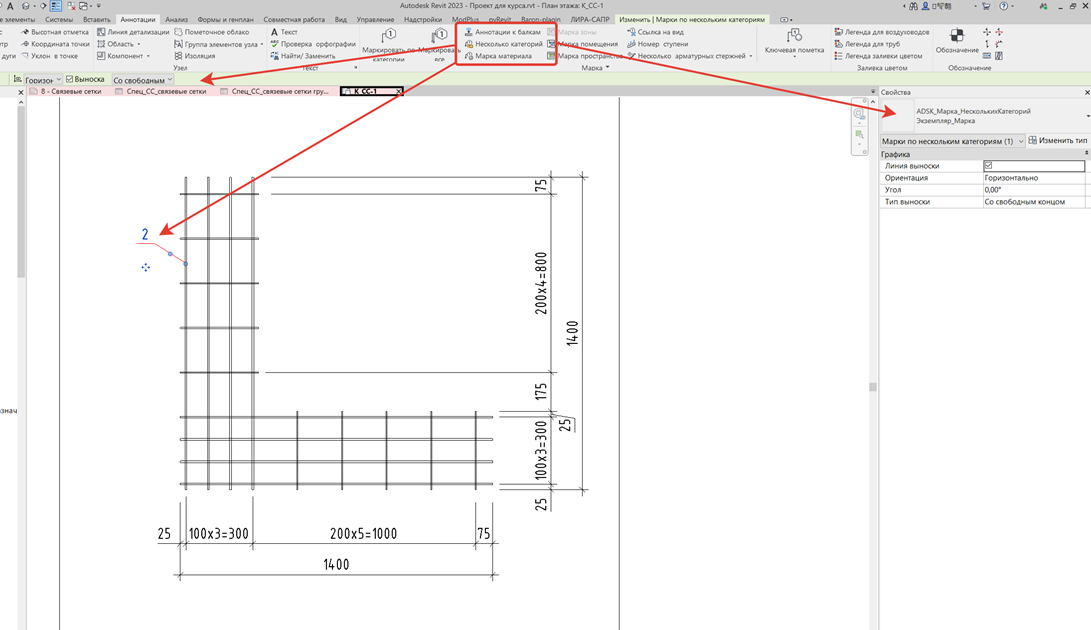Open the ЛИРА-САПР ribbon tab

589,19
